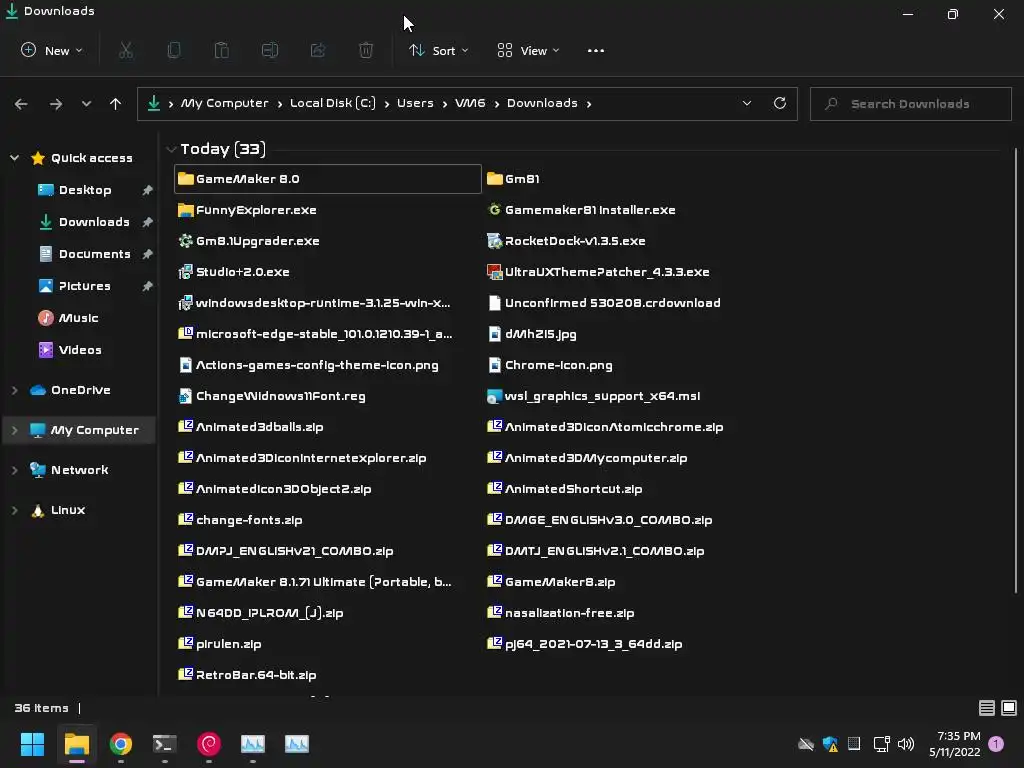Select Animated3dballs.zip

click(x=251, y=427)
